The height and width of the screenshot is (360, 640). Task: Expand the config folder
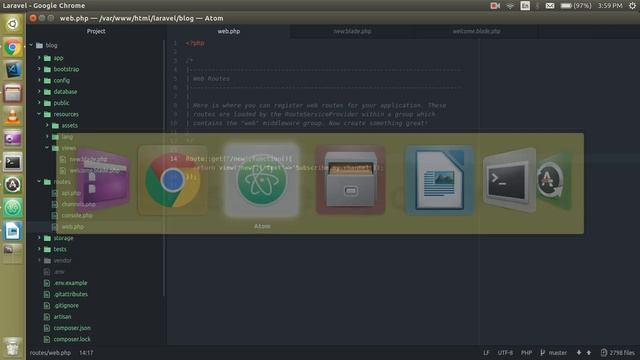(39, 80)
